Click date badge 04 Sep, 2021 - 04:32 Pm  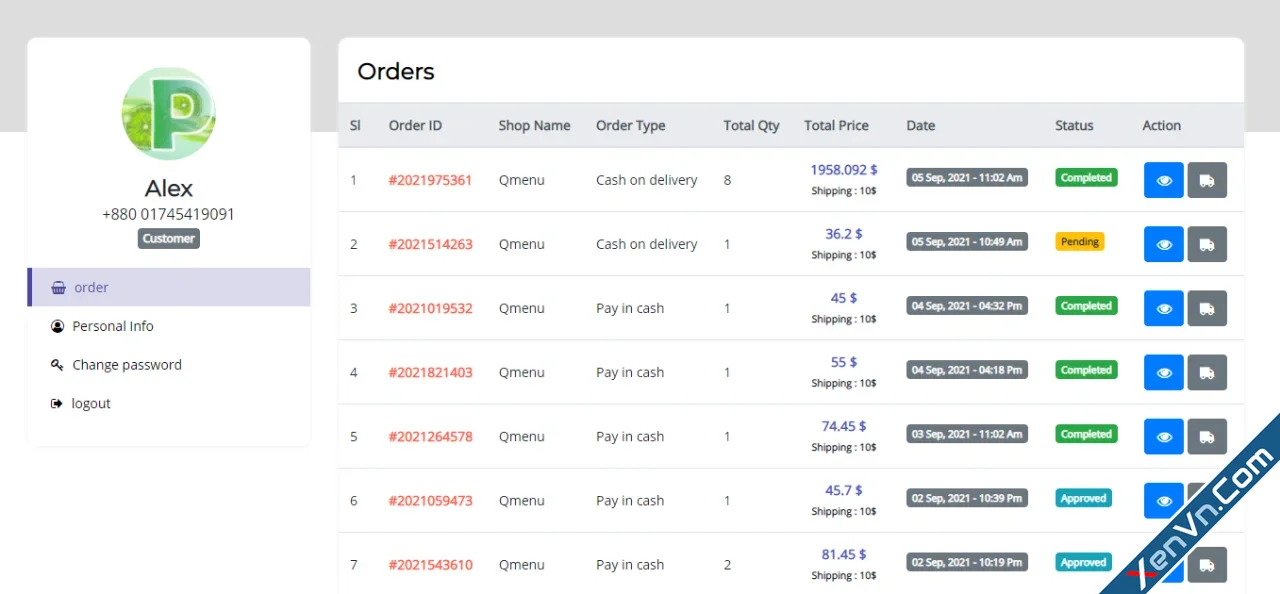pyautogui.click(x=967, y=306)
